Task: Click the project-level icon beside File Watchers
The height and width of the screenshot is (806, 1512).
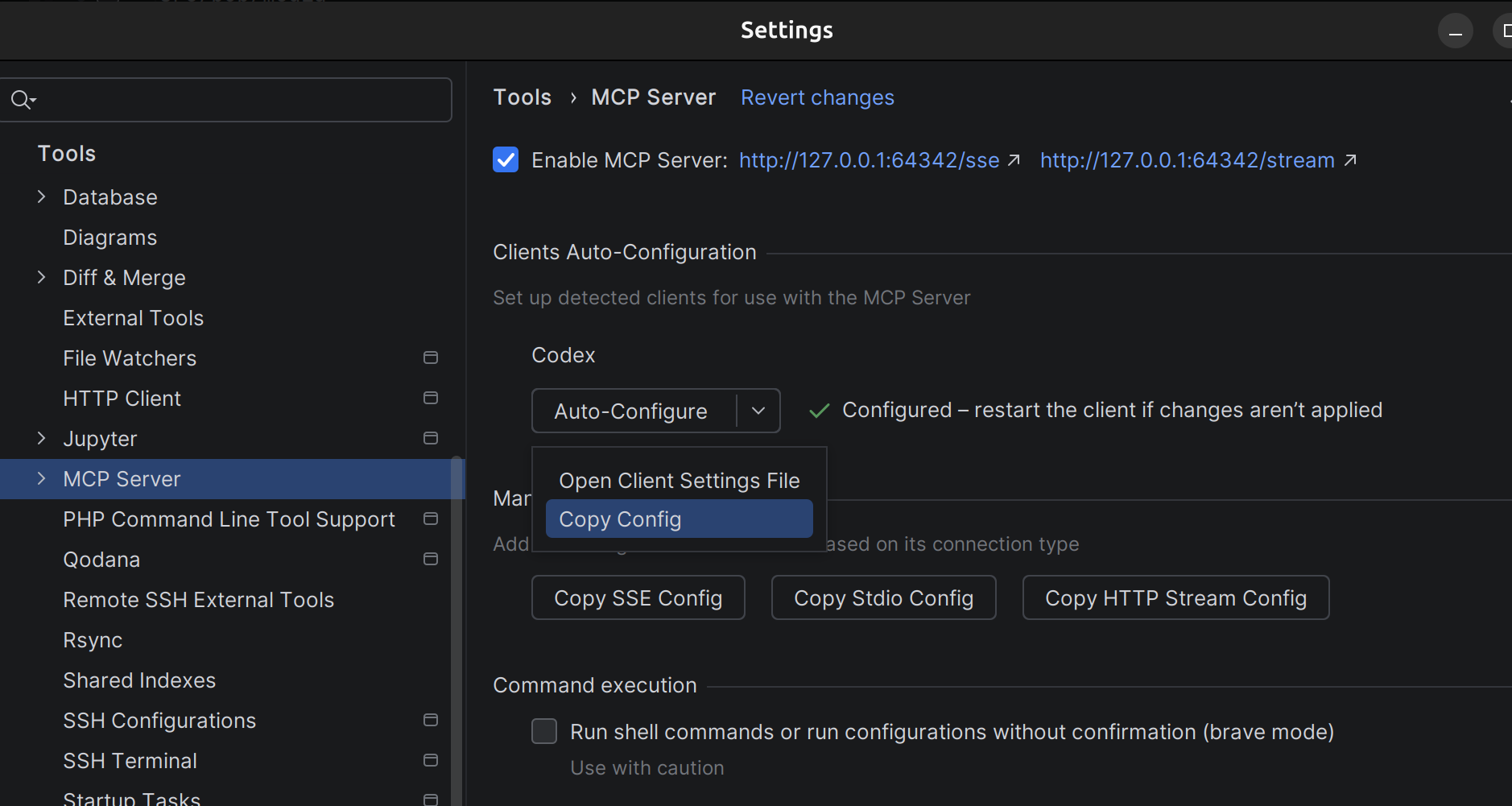Action: coord(431,358)
